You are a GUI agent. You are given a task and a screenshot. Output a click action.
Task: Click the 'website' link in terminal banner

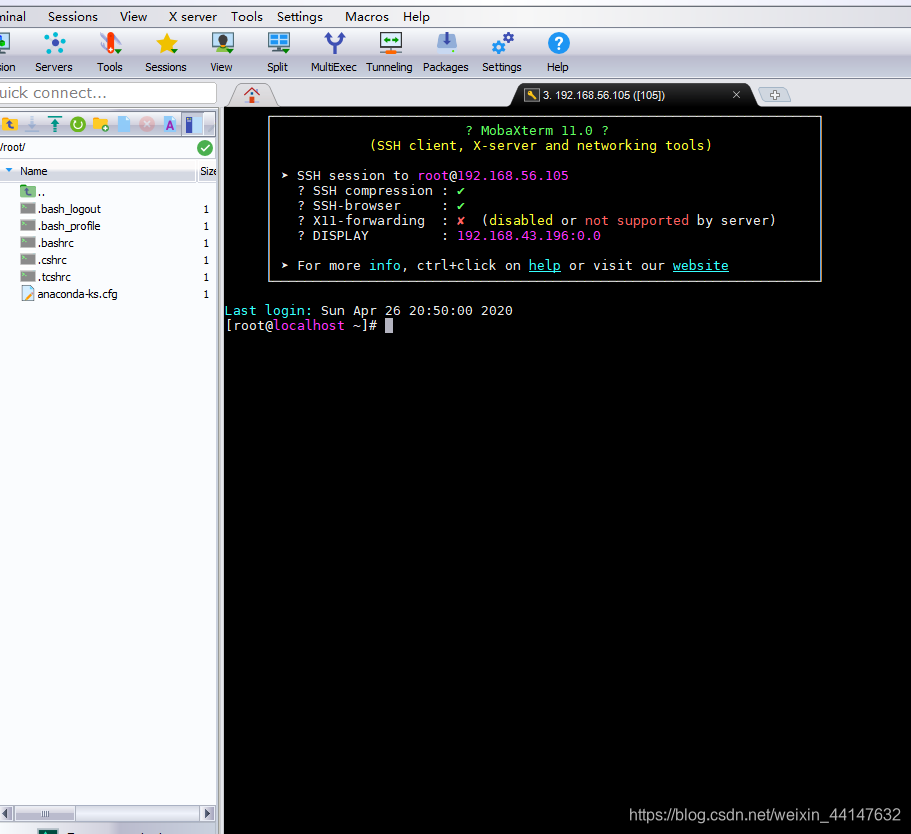coord(701,266)
